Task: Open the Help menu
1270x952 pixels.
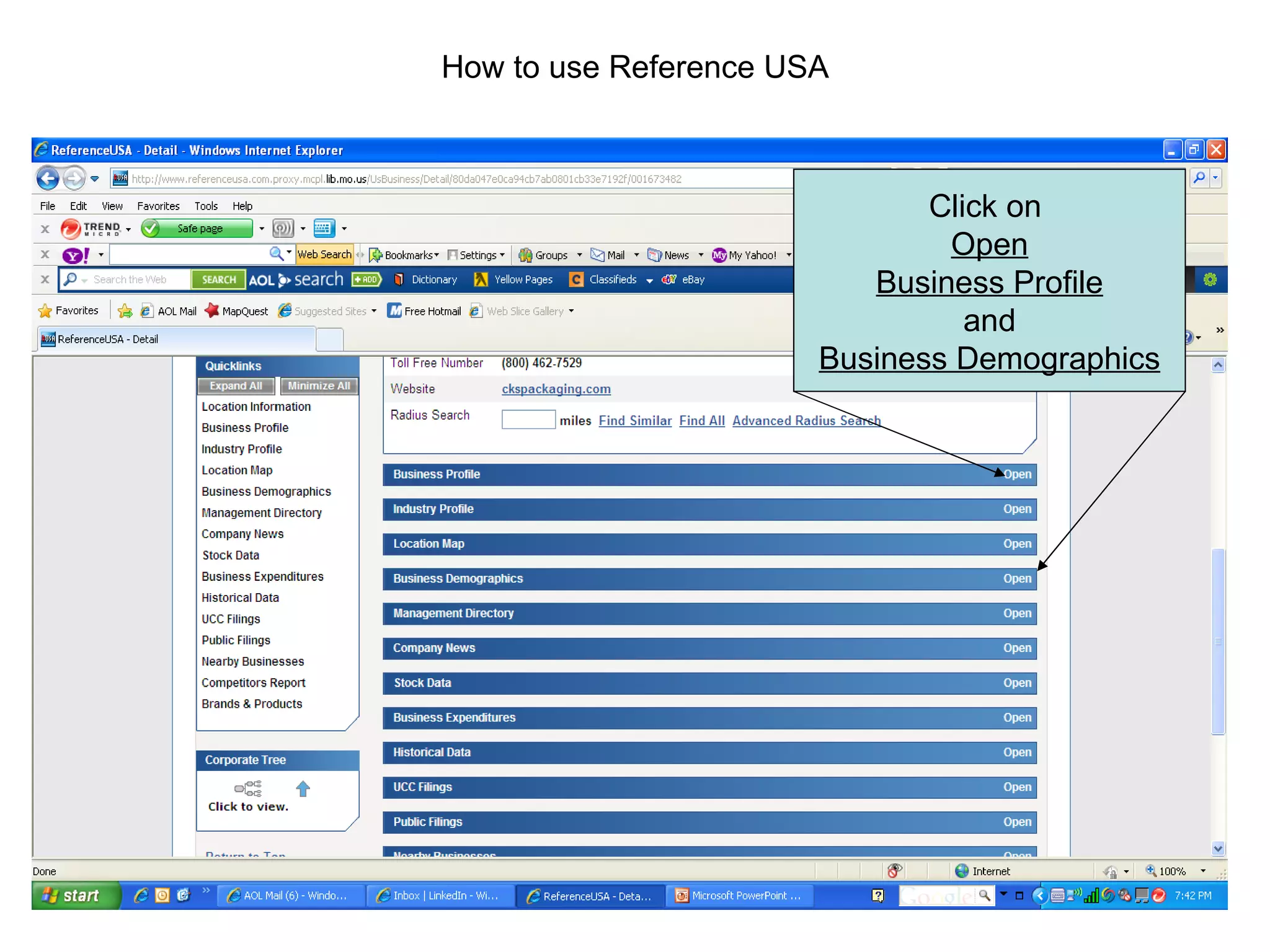Action: click(x=242, y=206)
